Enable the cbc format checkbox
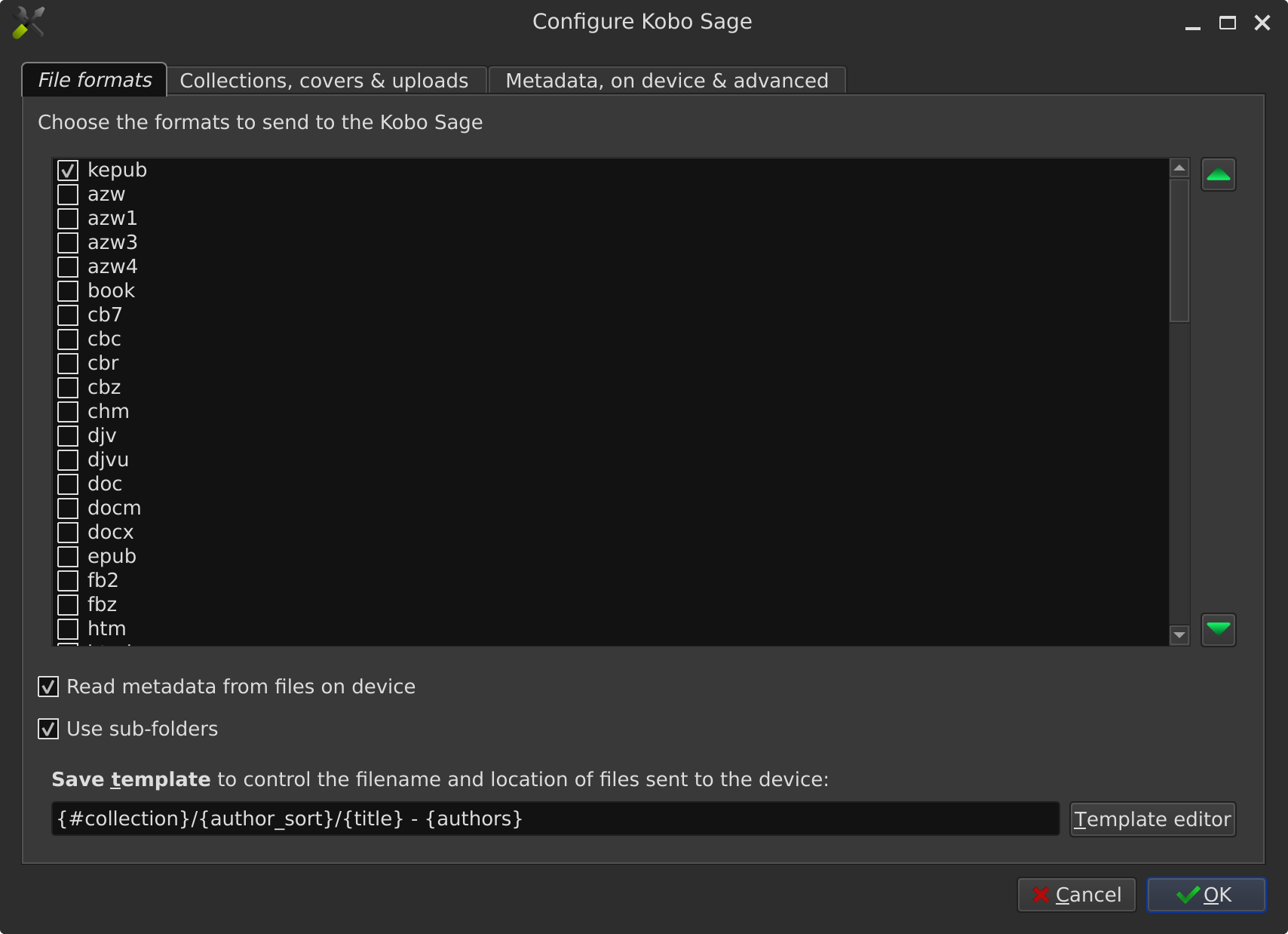Screen dimensions: 1288x934 click(x=68, y=339)
